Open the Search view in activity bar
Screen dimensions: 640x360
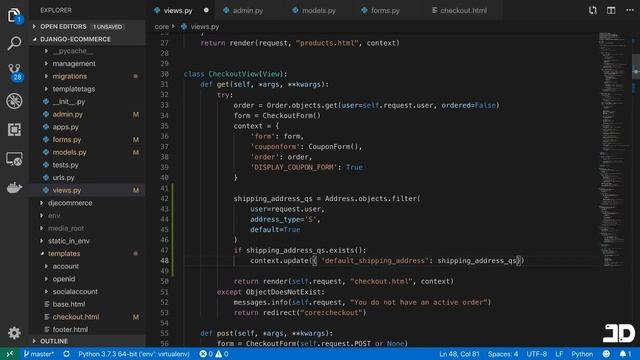pyautogui.click(x=14, y=43)
